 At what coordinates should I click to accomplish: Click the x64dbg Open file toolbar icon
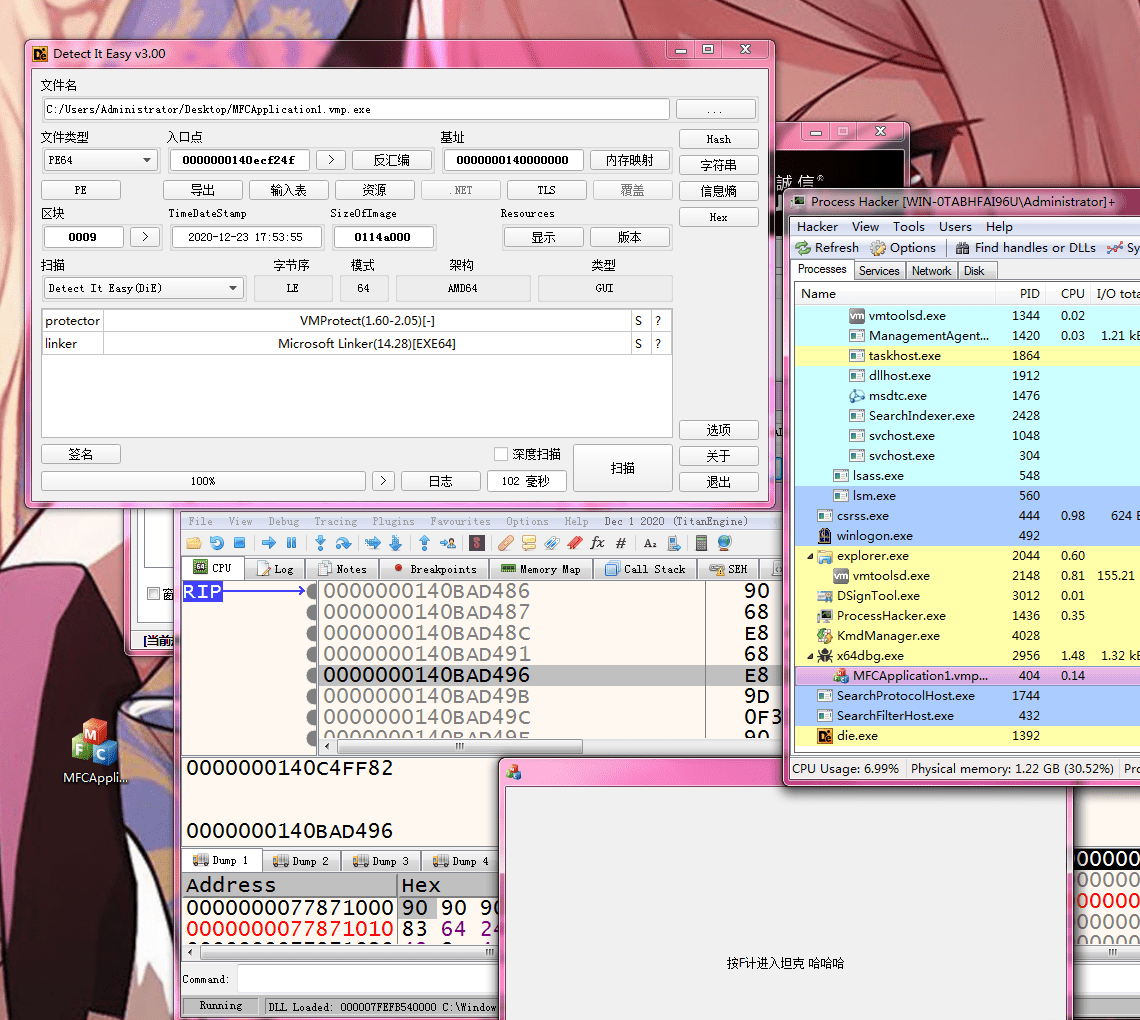click(x=194, y=543)
